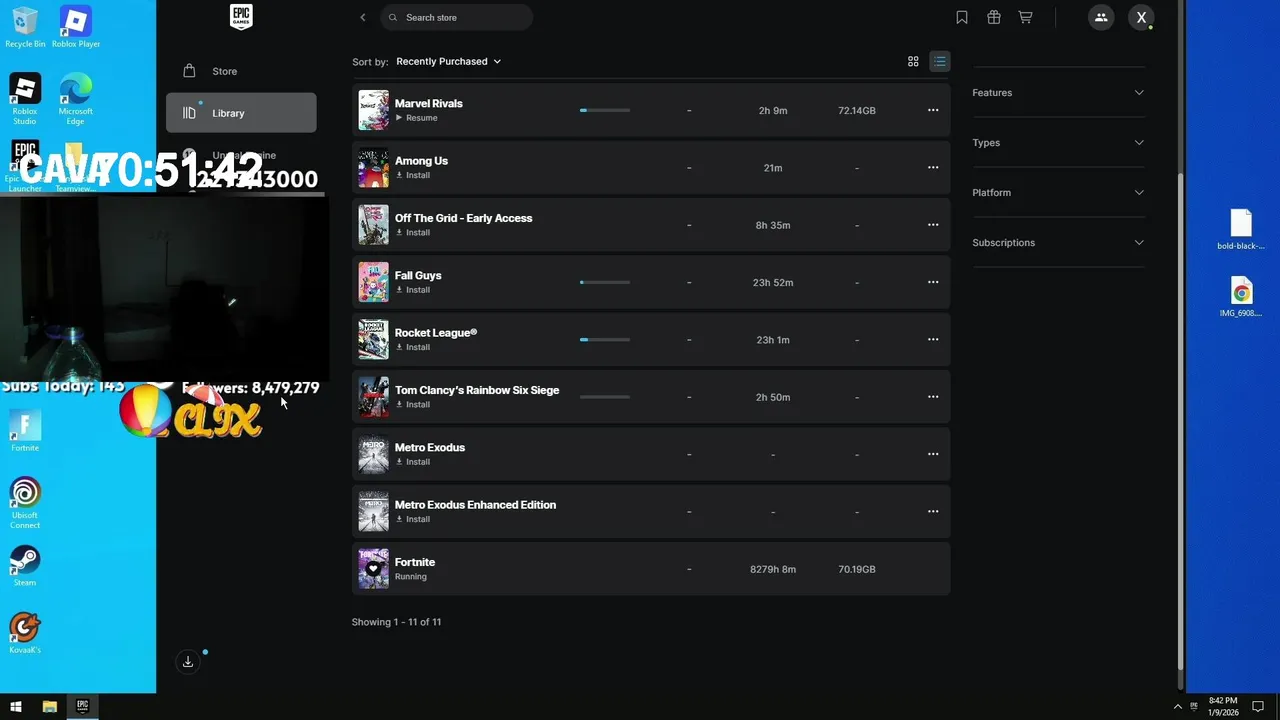Open options menu for Fall Guys
Image resolution: width=1280 pixels, height=720 pixels.
[933, 282]
